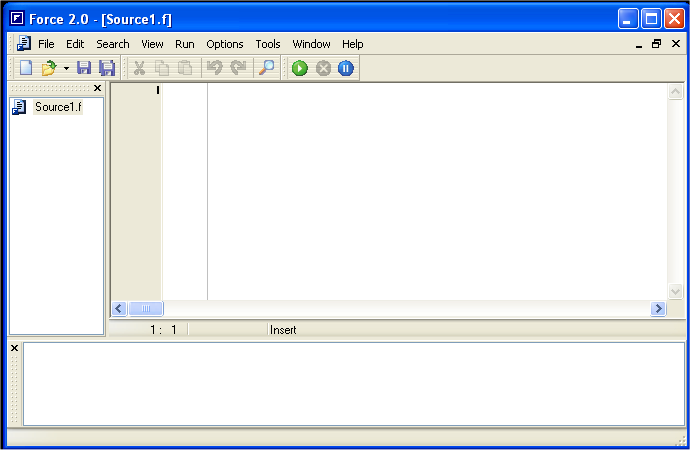Open the Help menu

[x=352, y=44]
